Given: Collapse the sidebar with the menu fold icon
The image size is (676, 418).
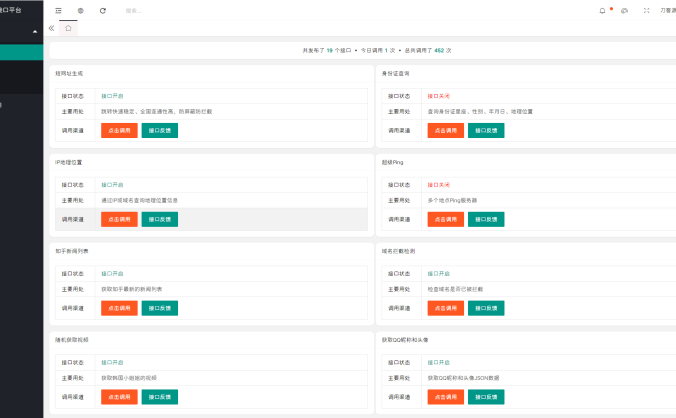Looking at the screenshot, I should click(x=59, y=10).
